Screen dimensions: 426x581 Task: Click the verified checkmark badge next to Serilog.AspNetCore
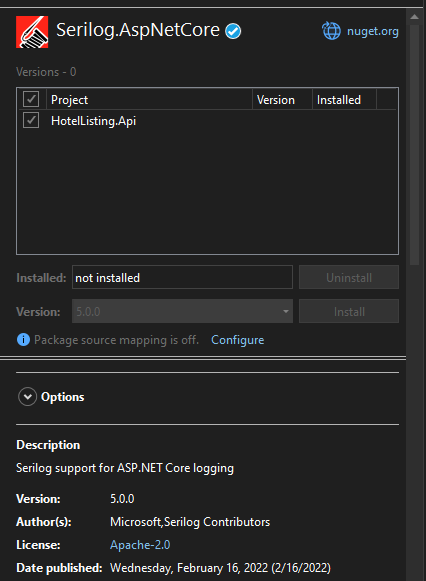233,31
